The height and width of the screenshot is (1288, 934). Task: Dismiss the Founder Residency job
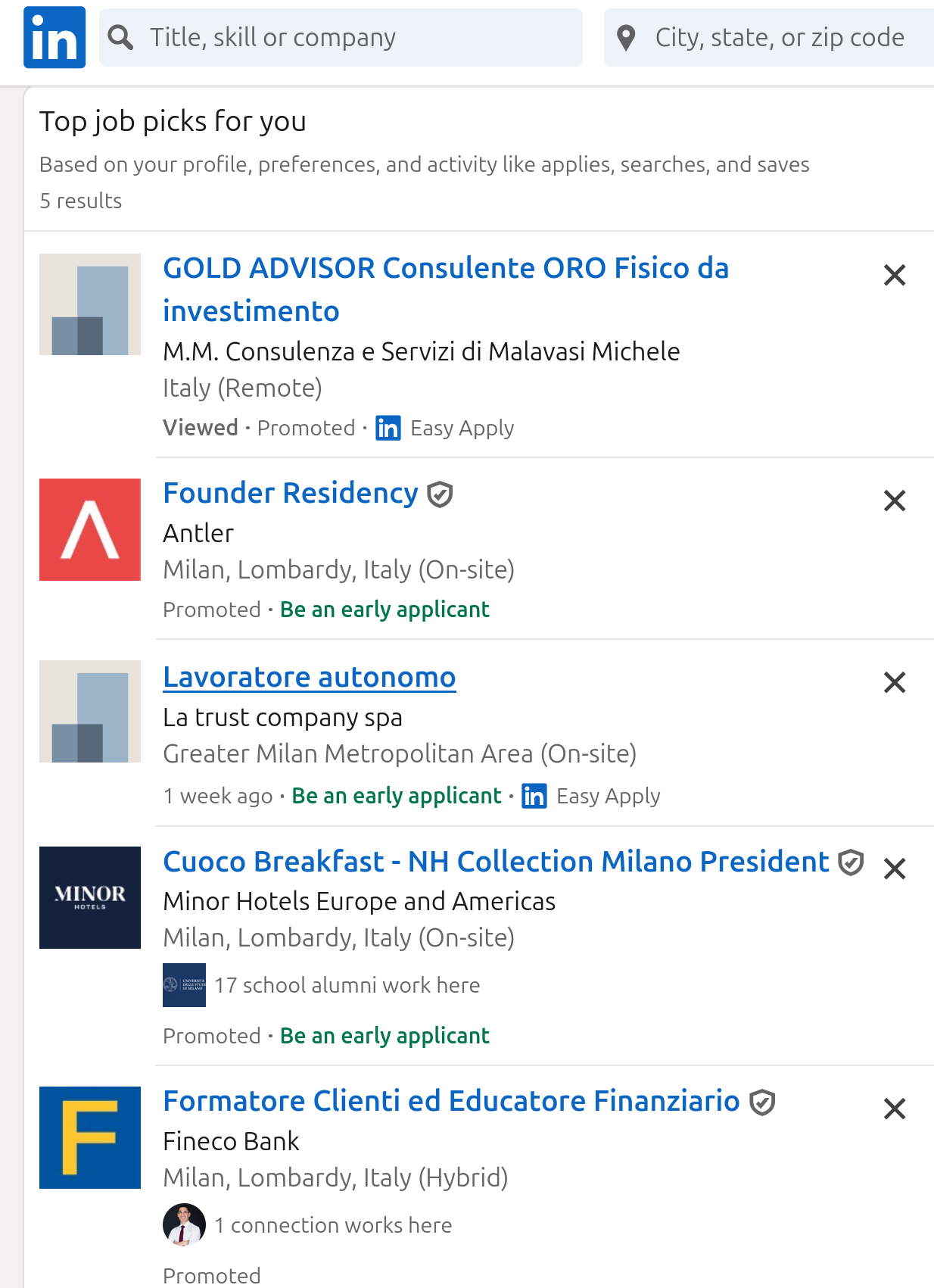coord(895,501)
